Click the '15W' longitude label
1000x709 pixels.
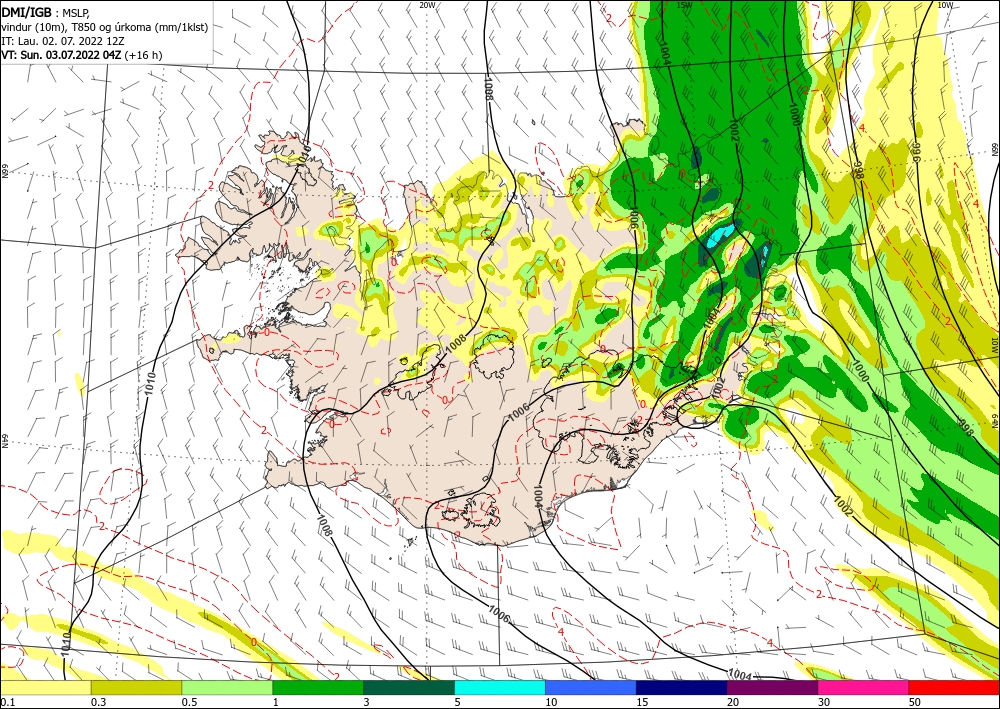684,5
